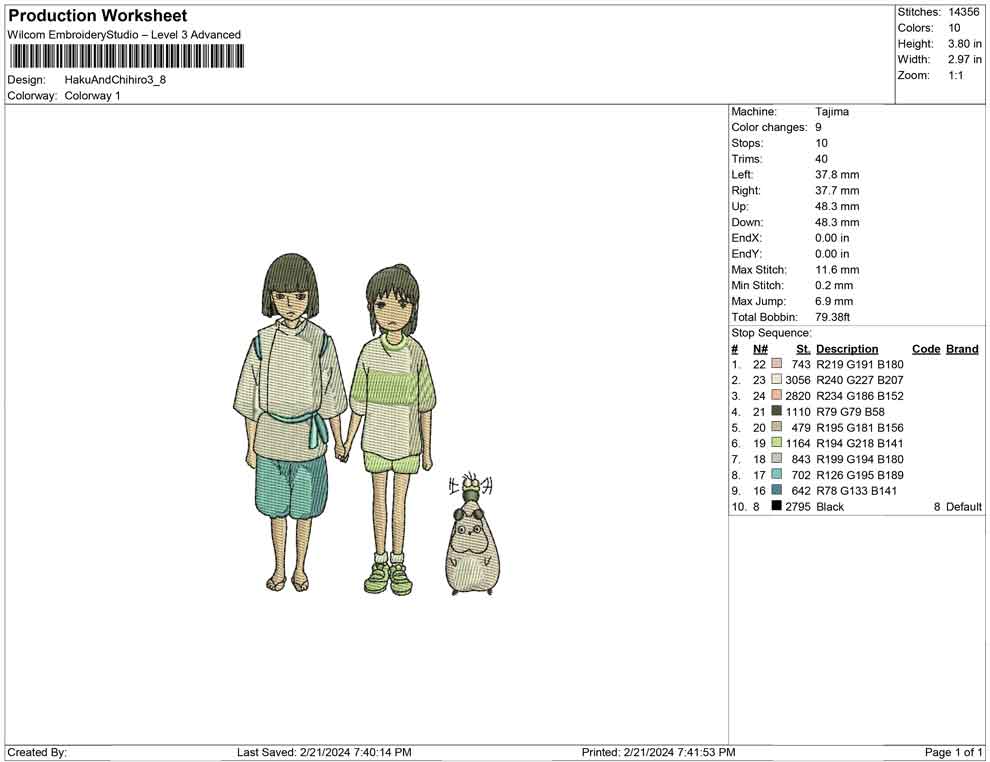Click the Zoom value '1:1'
990x762 pixels.
click(x=956, y=75)
